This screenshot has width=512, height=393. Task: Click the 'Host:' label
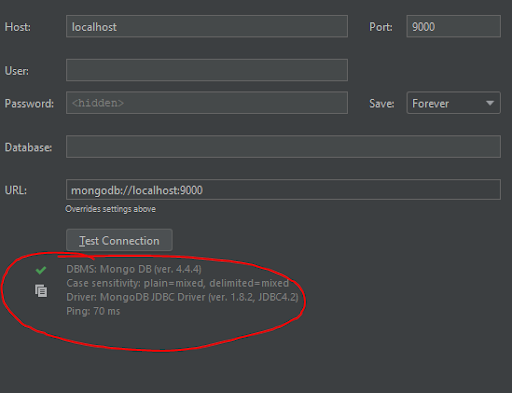tap(18, 27)
